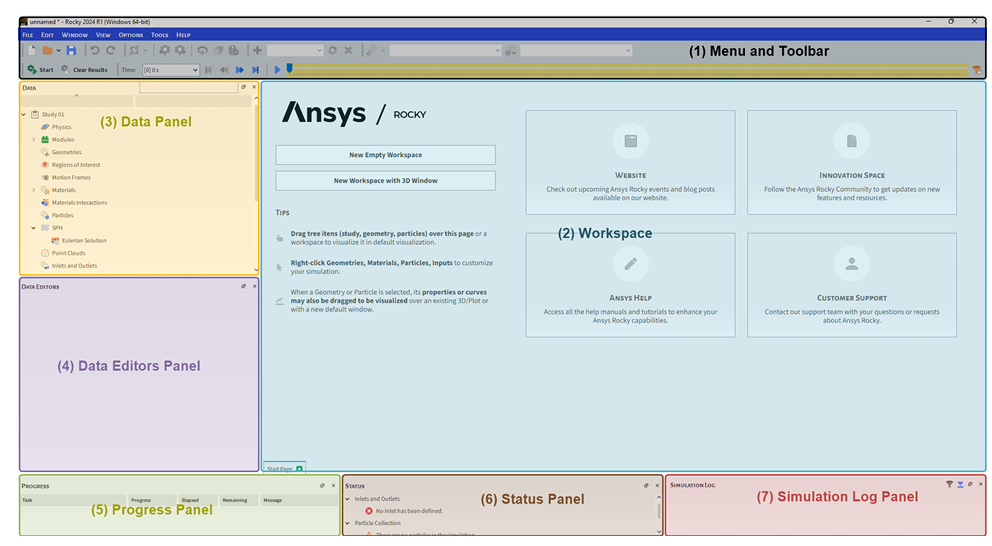This screenshot has width=992, height=546.
Task: Click the Save project floppy icon
Action: (x=71, y=51)
